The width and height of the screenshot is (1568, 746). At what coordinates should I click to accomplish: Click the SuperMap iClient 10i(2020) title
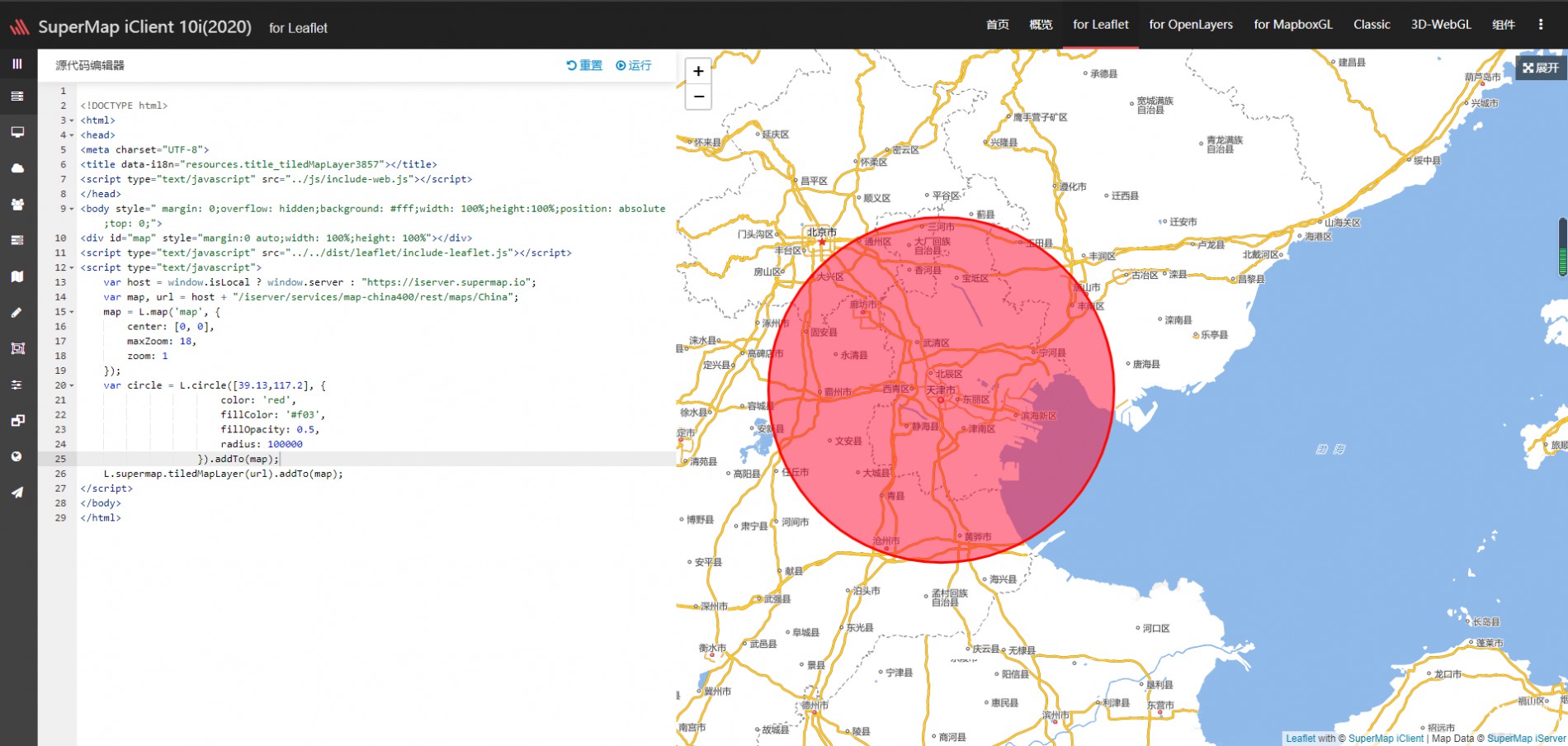click(144, 27)
